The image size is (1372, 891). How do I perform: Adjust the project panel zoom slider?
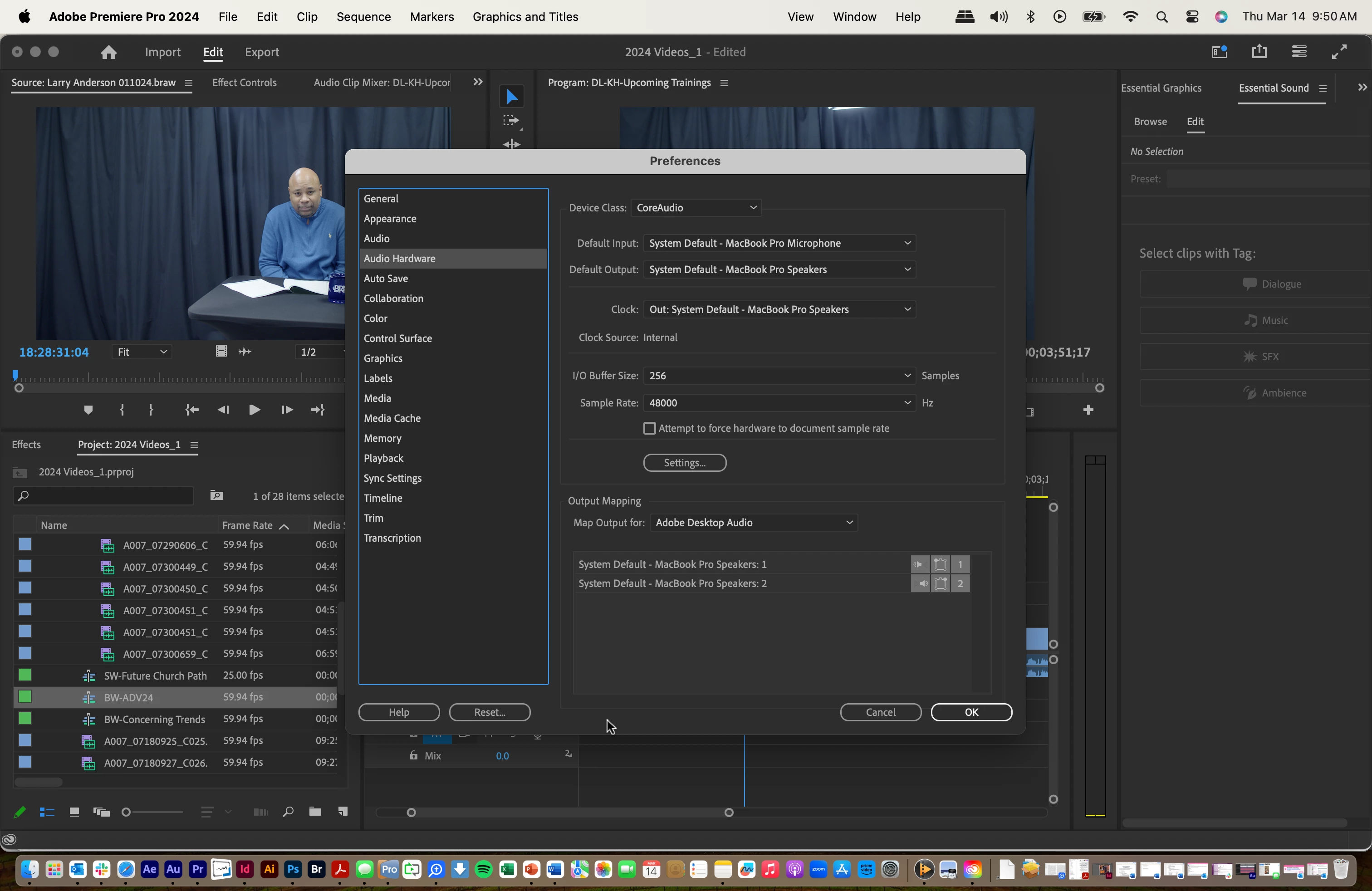tap(126, 812)
